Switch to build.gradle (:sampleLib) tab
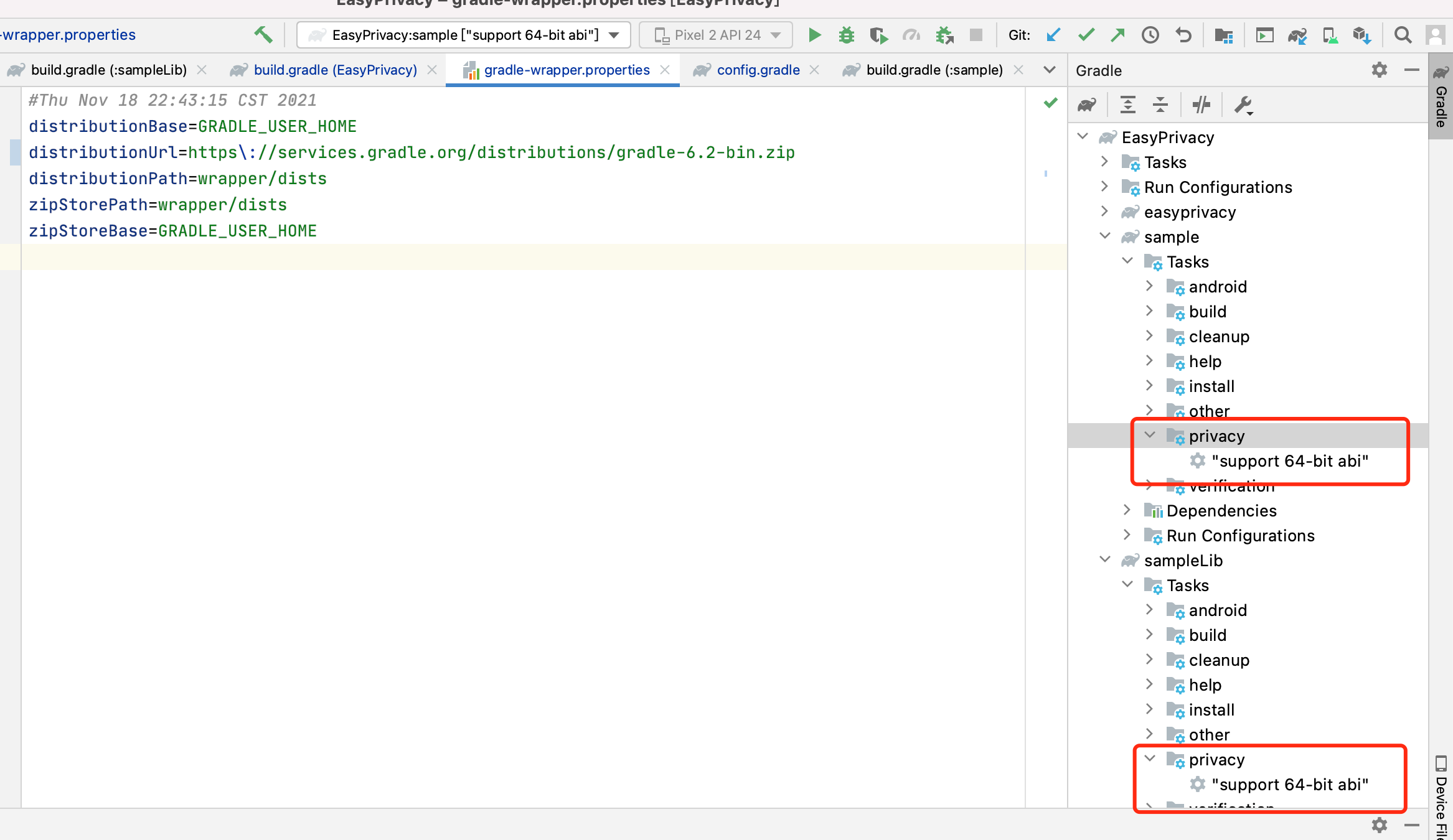 tap(108, 70)
